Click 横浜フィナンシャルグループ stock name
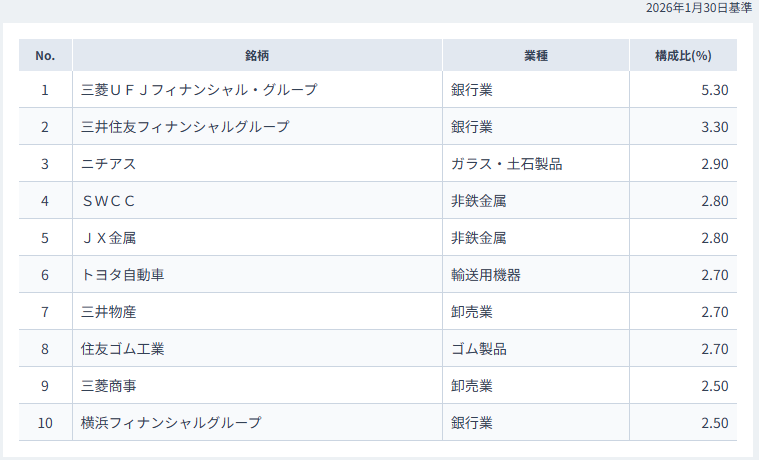The image size is (759, 460). (171, 423)
